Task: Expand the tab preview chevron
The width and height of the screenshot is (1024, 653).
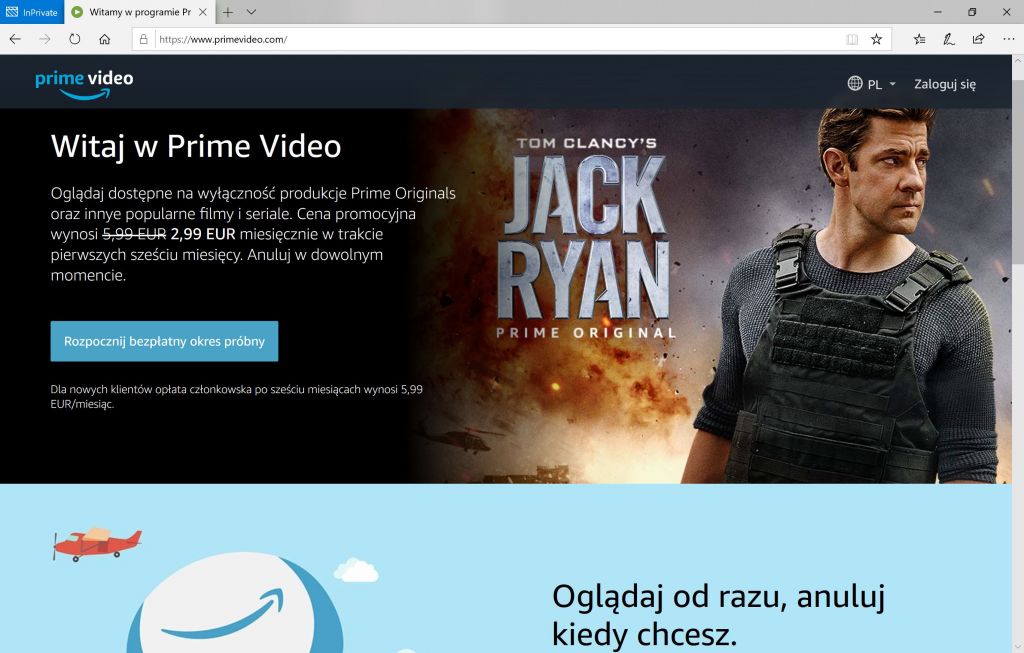Action: 251,12
